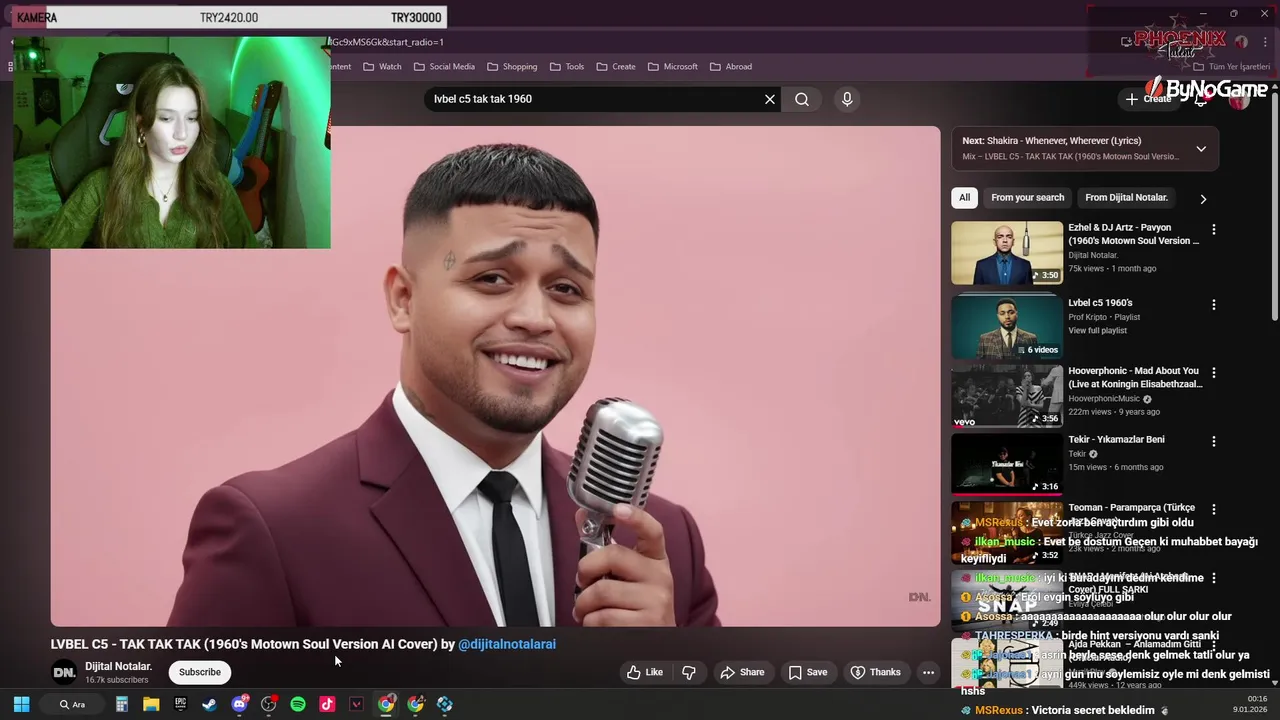Screen dimensions: 1280x720
Task: Open the Dijital Notalar channel avatar
Action: tap(64, 672)
